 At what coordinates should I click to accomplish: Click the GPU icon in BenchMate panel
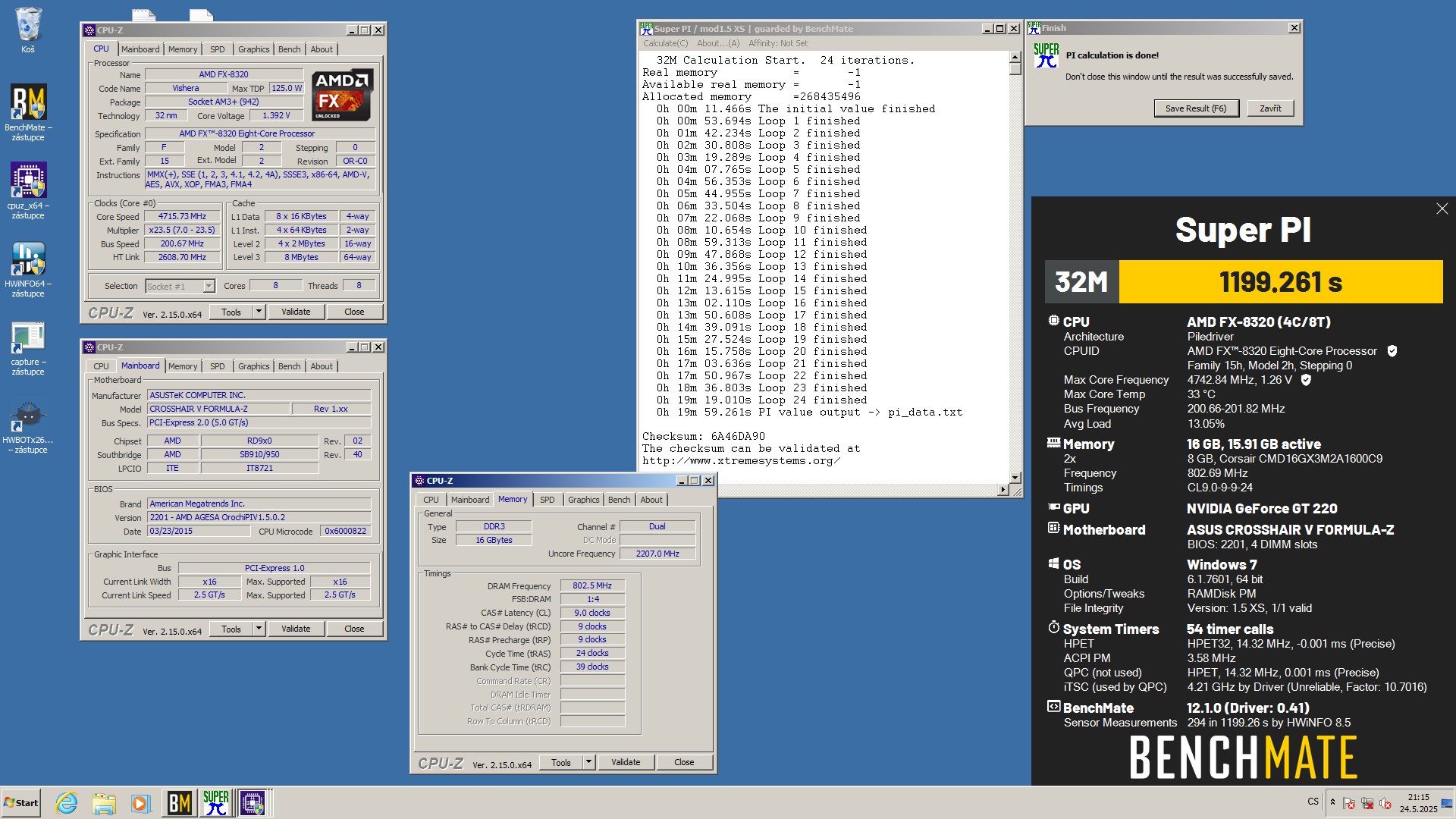tap(1053, 507)
